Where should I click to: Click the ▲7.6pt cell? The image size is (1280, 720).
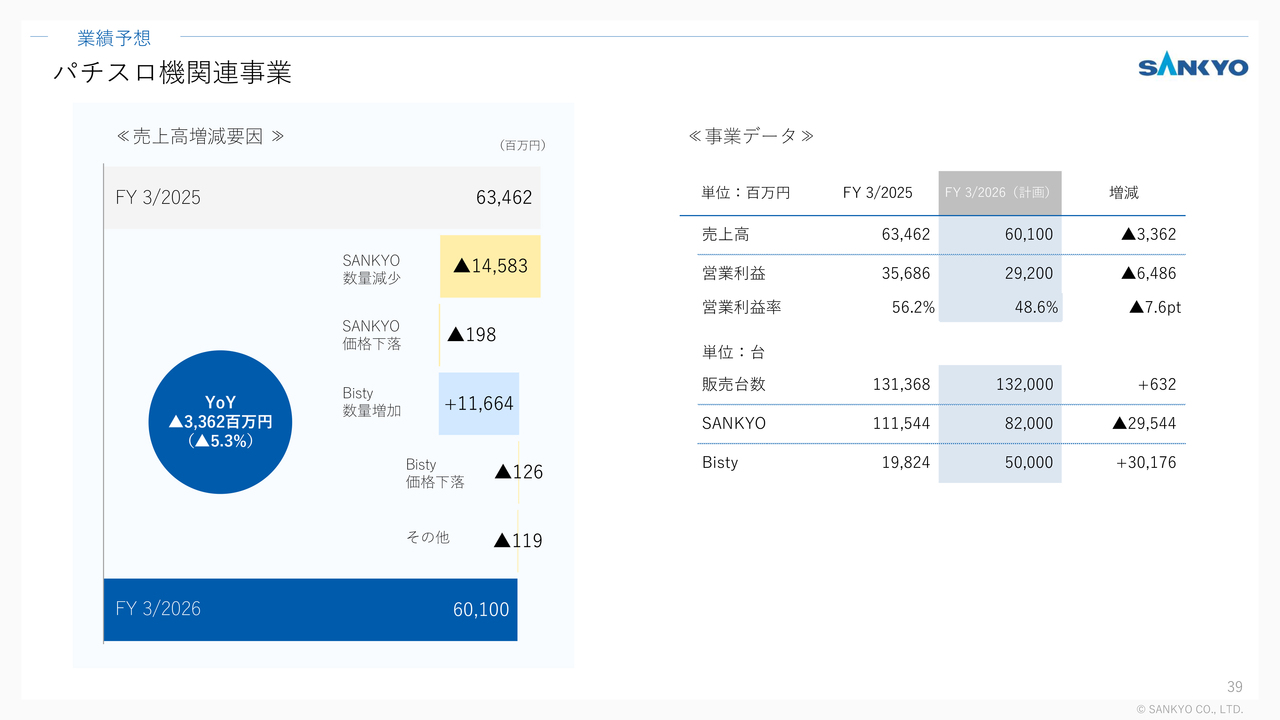[1155, 308]
